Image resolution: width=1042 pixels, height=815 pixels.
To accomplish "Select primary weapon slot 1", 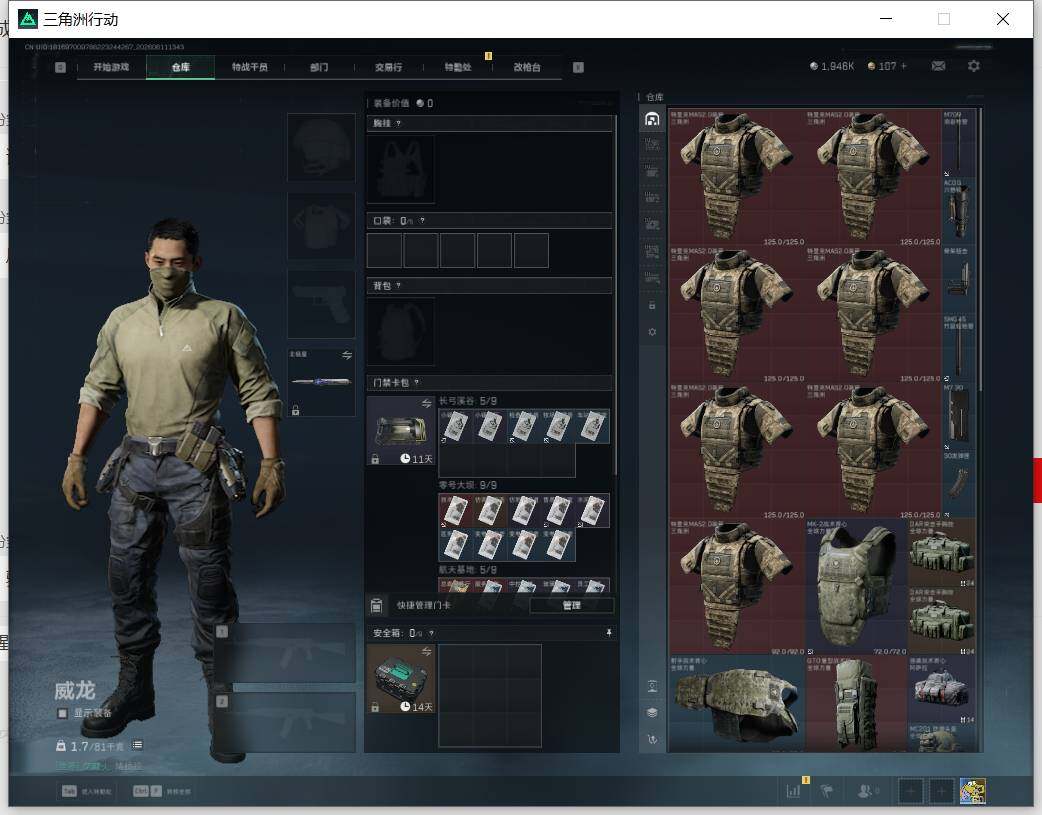I will tap(286, 653).
